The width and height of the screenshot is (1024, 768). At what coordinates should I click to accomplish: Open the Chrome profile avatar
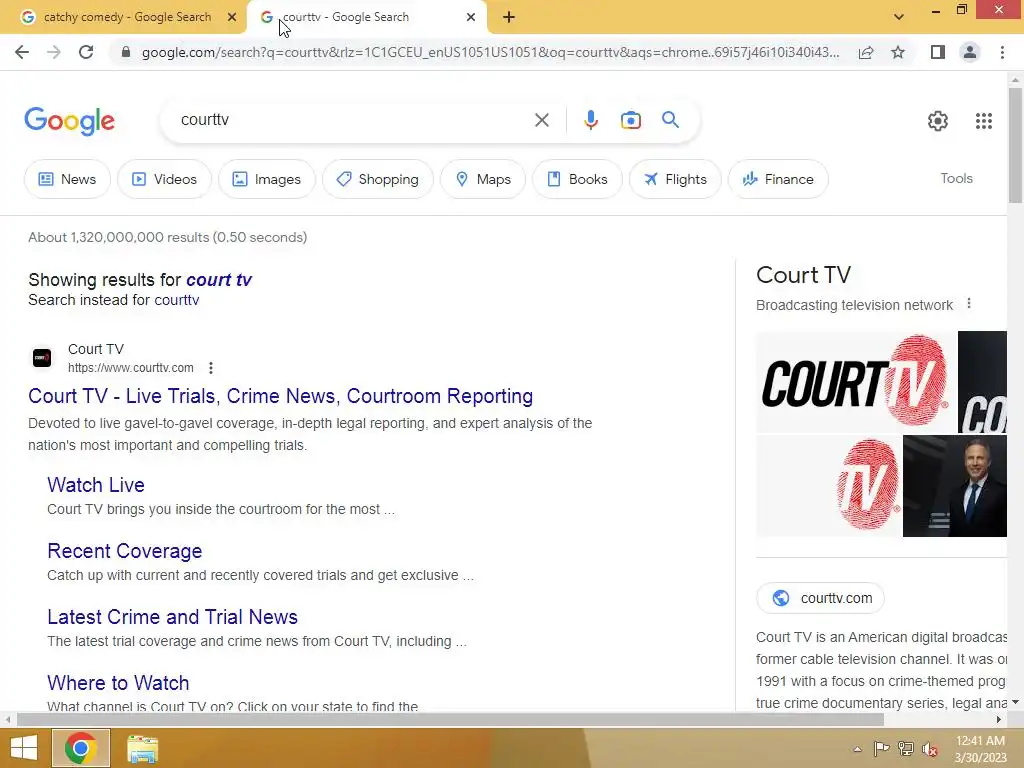[x=970, y=52]
